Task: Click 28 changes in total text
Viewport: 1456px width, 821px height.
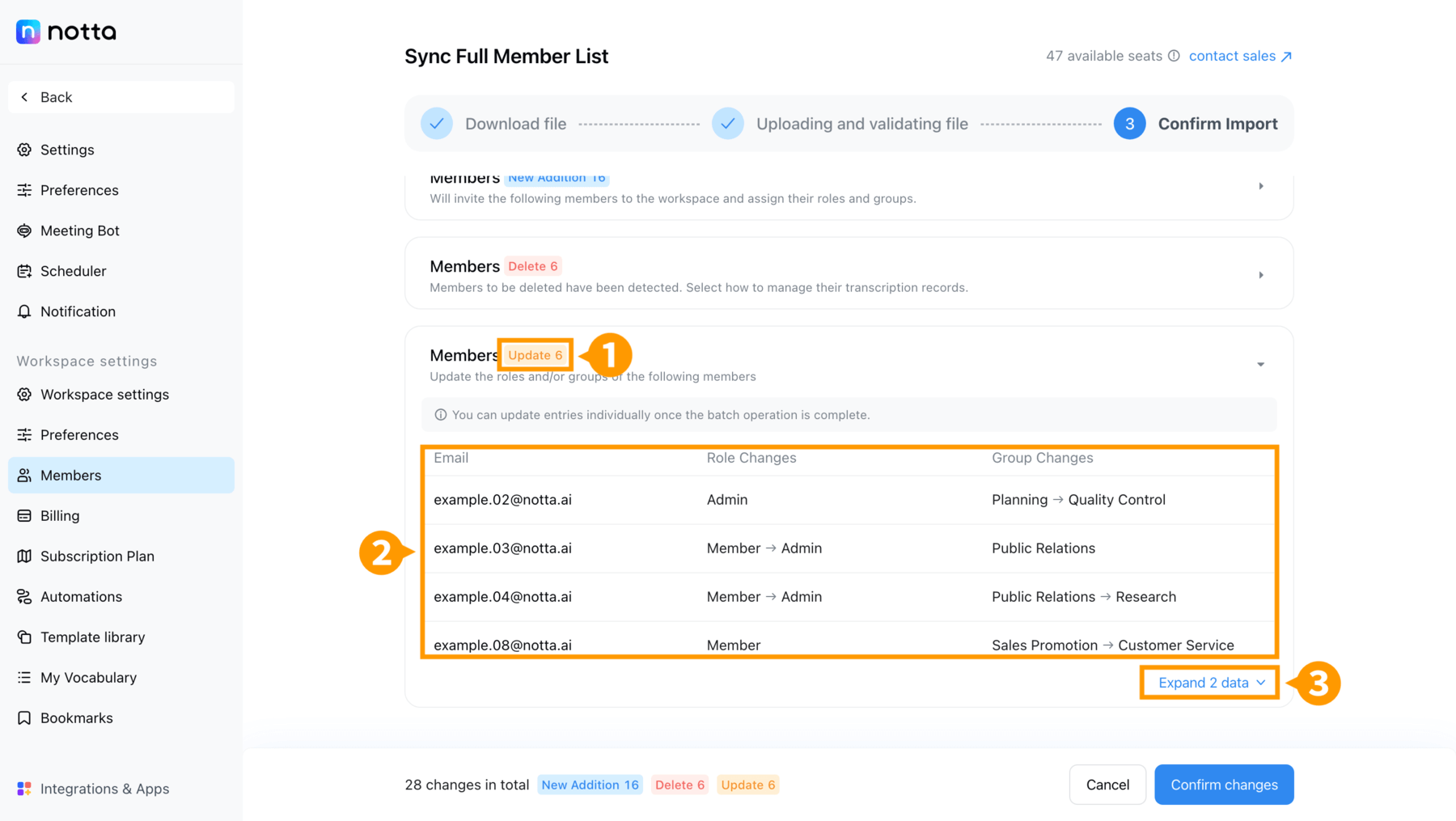Action: 467,785
